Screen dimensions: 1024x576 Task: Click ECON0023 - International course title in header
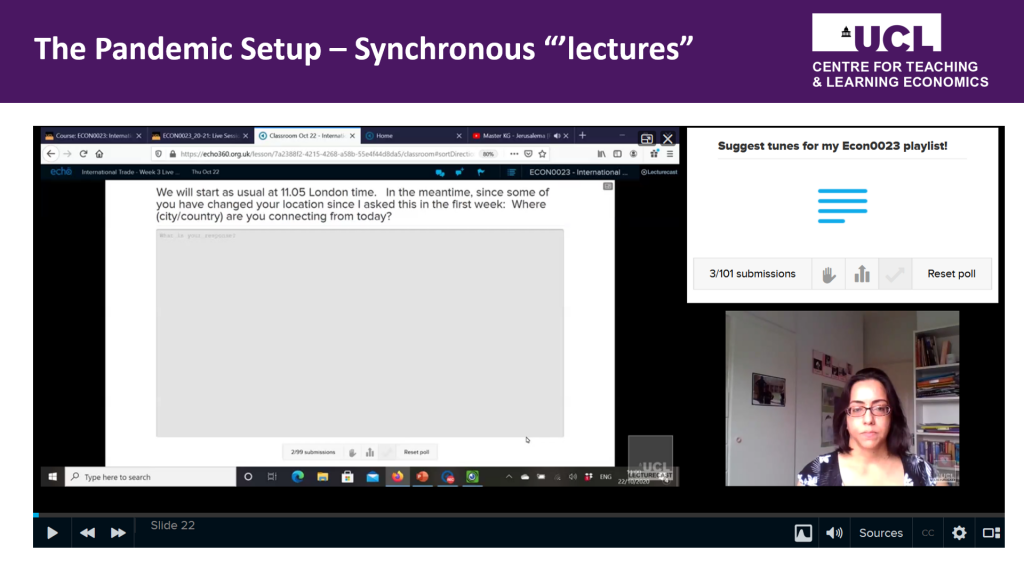click(579, 172)
